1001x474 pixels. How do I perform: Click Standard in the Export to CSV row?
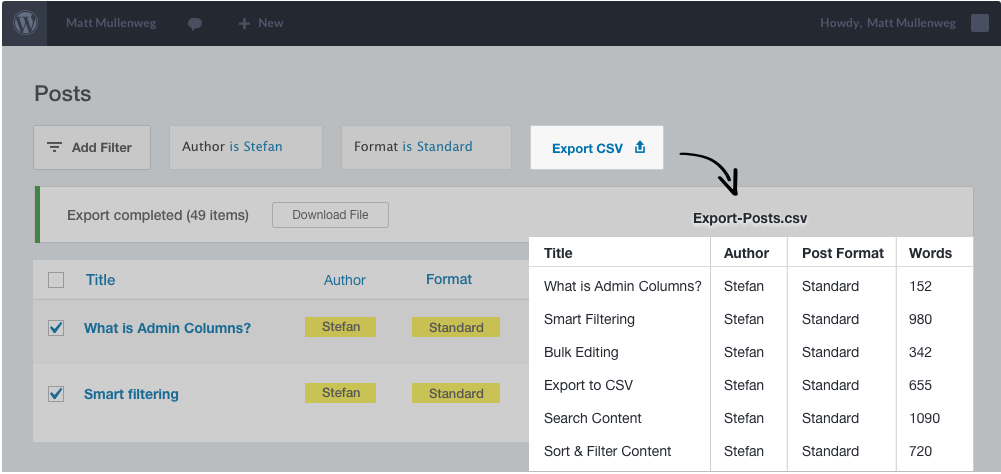[x=830, y=385]
